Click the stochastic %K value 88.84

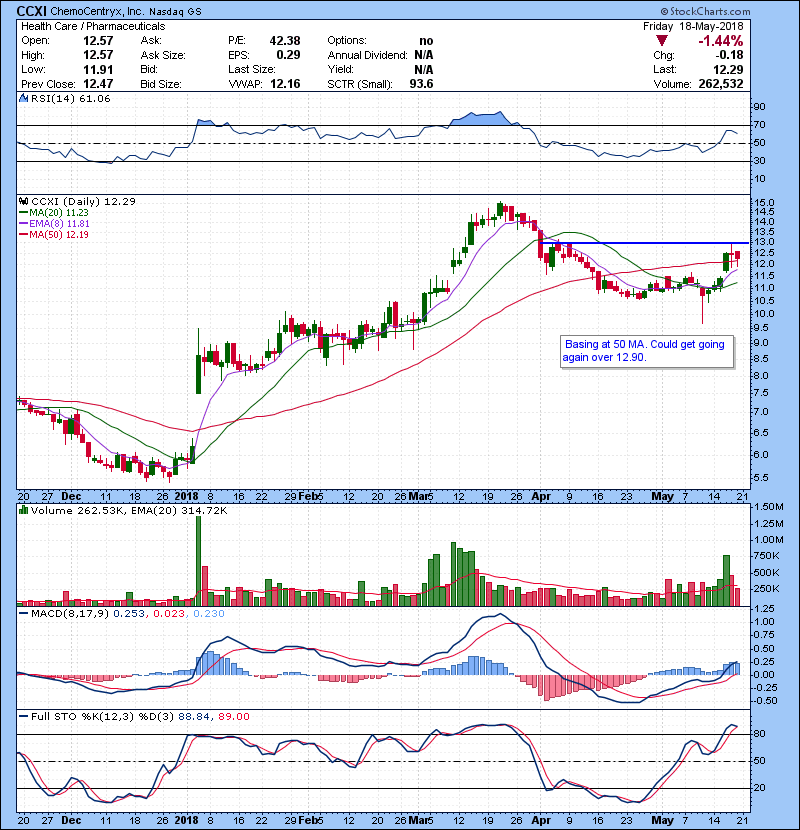click(194, 717)
